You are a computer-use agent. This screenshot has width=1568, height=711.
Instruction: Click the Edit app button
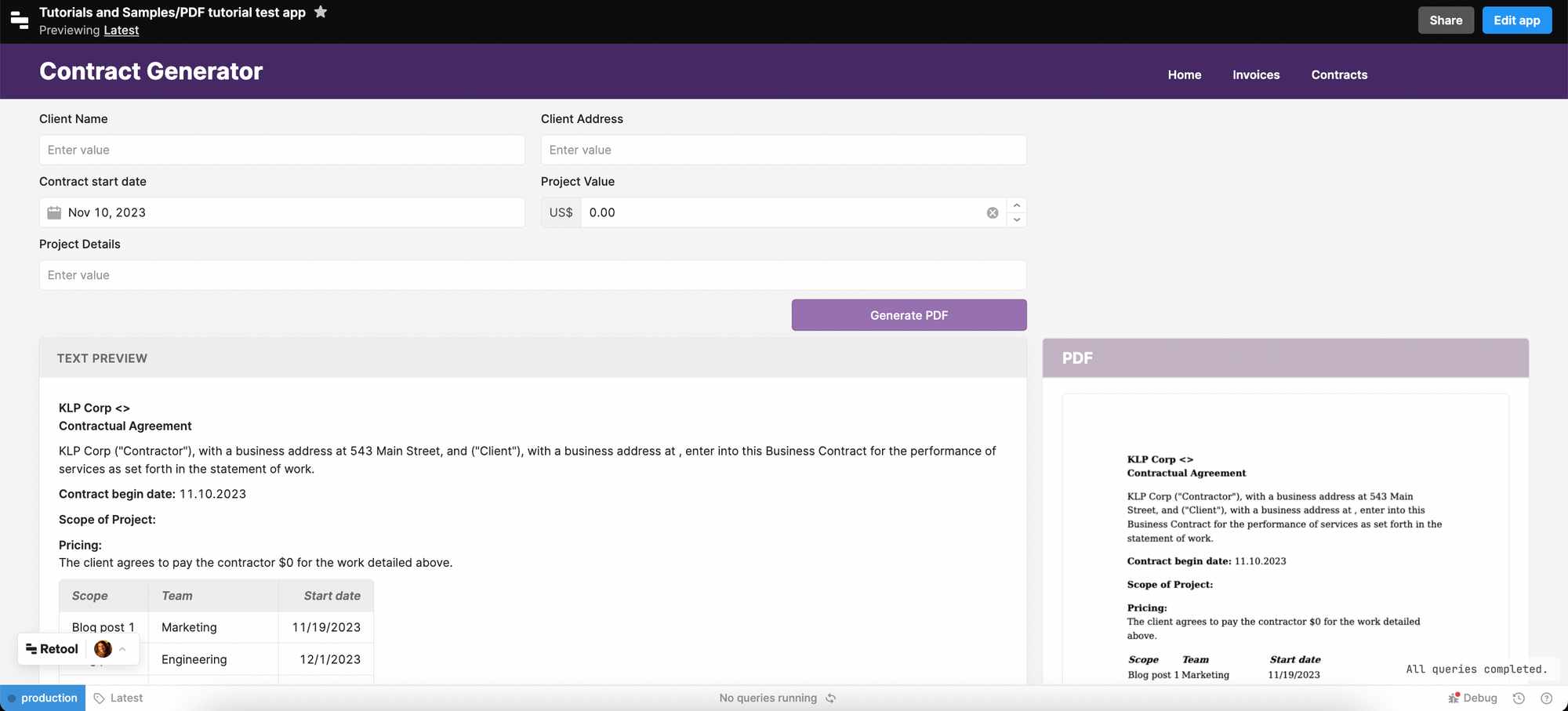[x=1517, y=20]
